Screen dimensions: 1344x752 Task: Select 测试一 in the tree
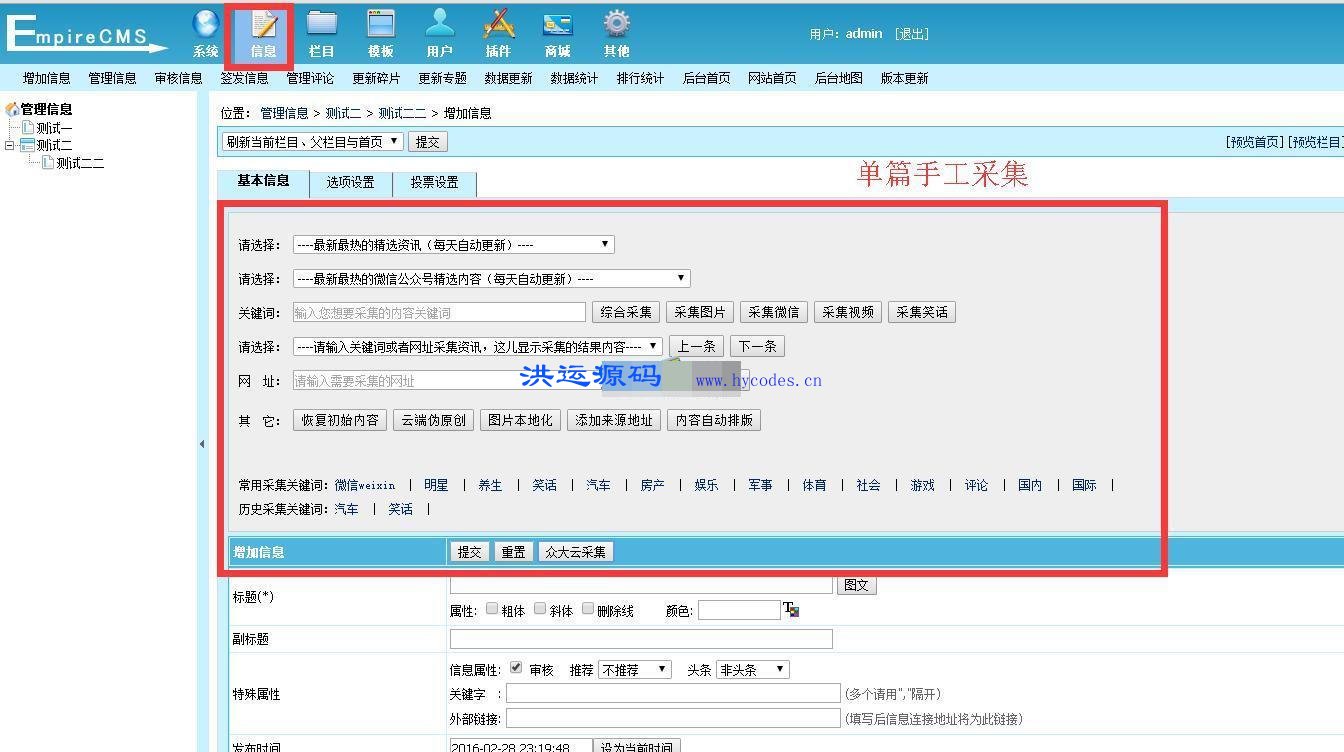(x=54, y=128)
